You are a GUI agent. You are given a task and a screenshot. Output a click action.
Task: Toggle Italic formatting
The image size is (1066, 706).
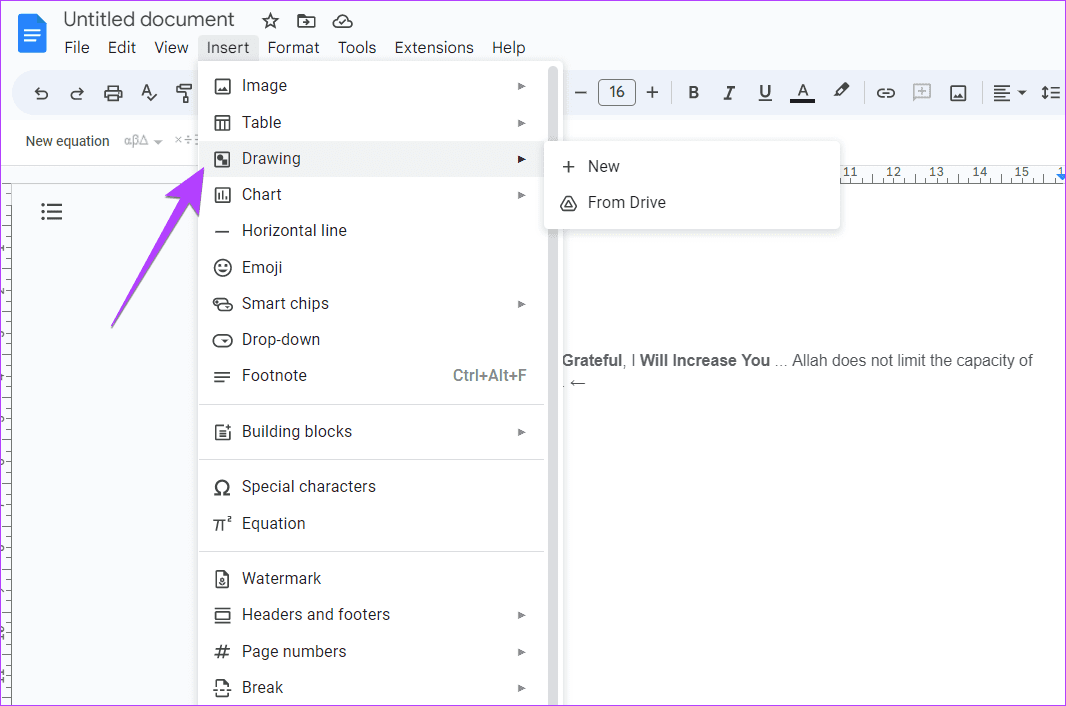tap(729, 93)
